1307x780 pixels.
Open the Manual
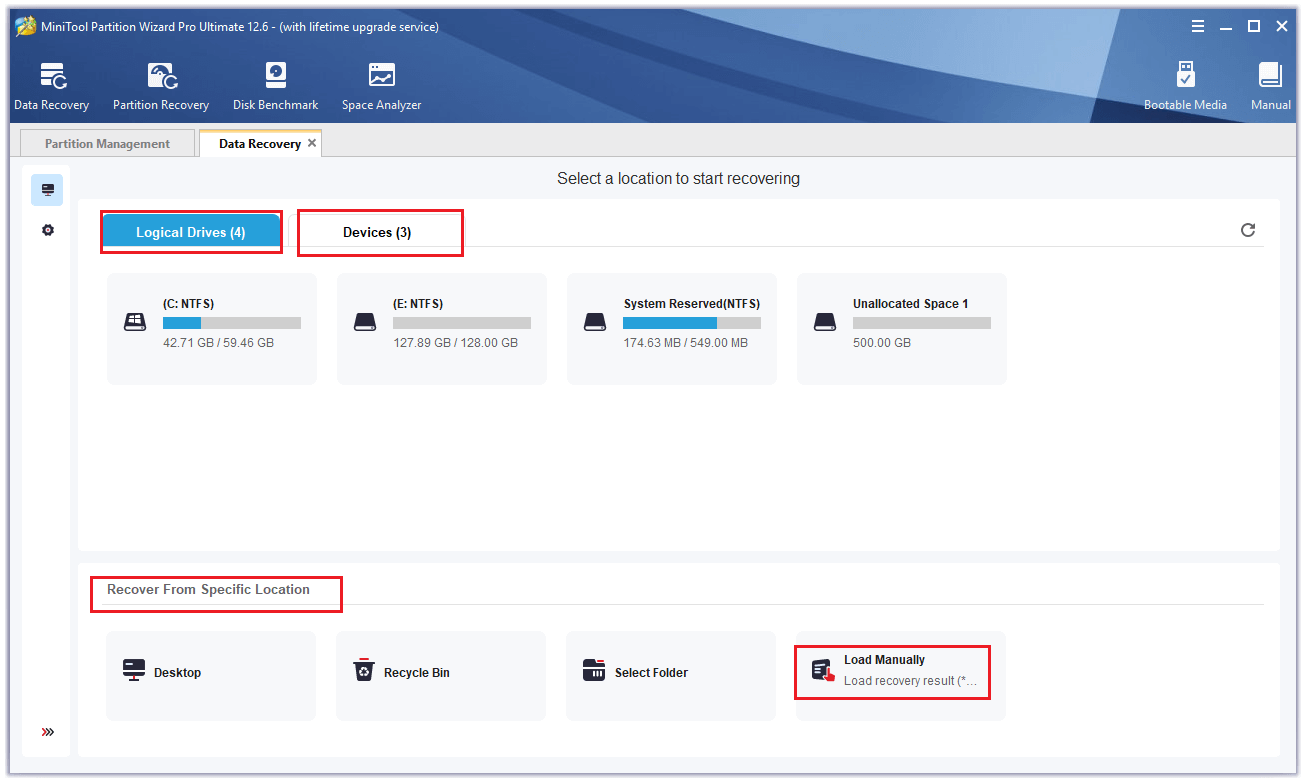click(x=1270, y=86)
